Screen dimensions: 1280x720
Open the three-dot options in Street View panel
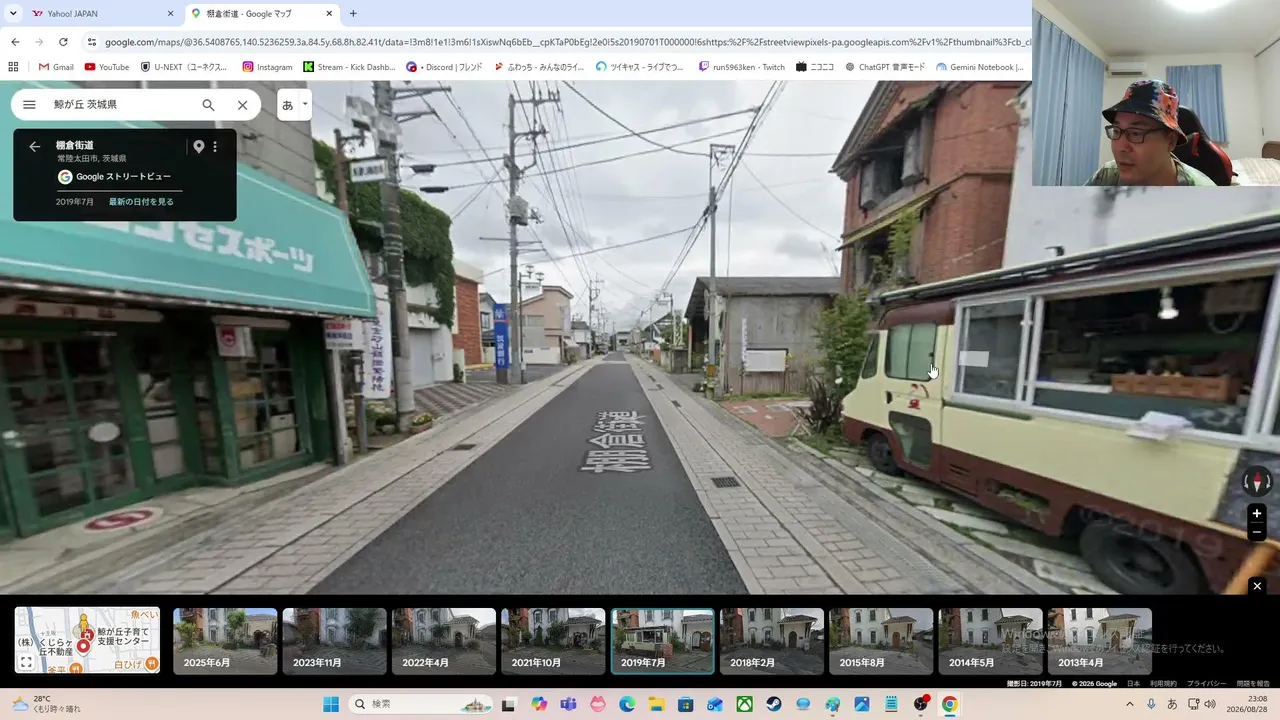tap(215, 147)
